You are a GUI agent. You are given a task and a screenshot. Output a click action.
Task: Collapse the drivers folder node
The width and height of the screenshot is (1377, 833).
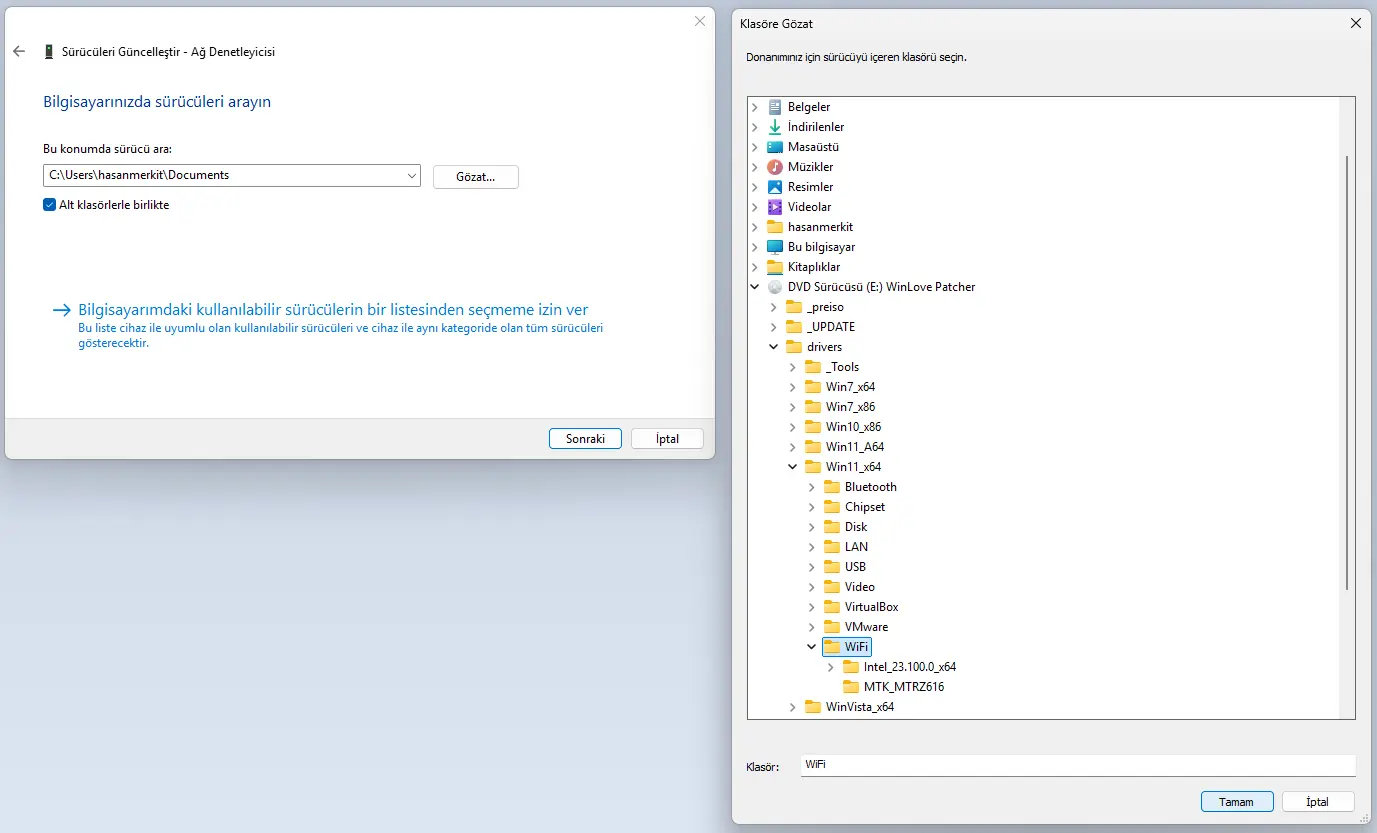point(774,347)
